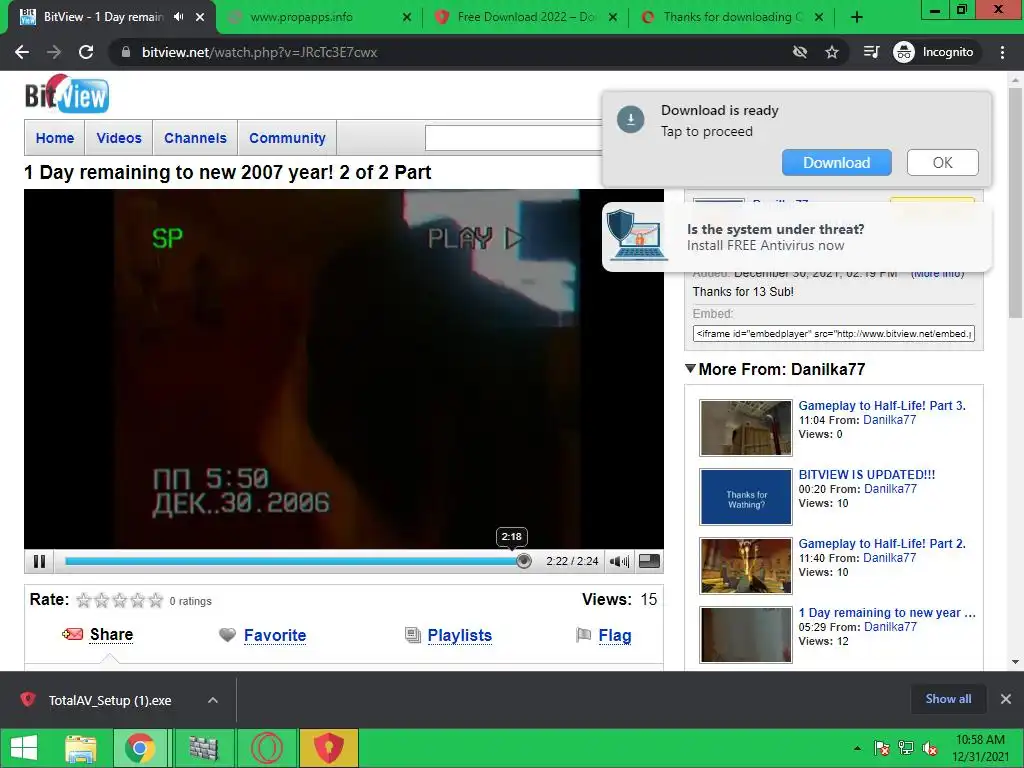Switch to Thanks for downloading tab
The height and width of the screenshot is (768, 1024).
pos(733,17)
